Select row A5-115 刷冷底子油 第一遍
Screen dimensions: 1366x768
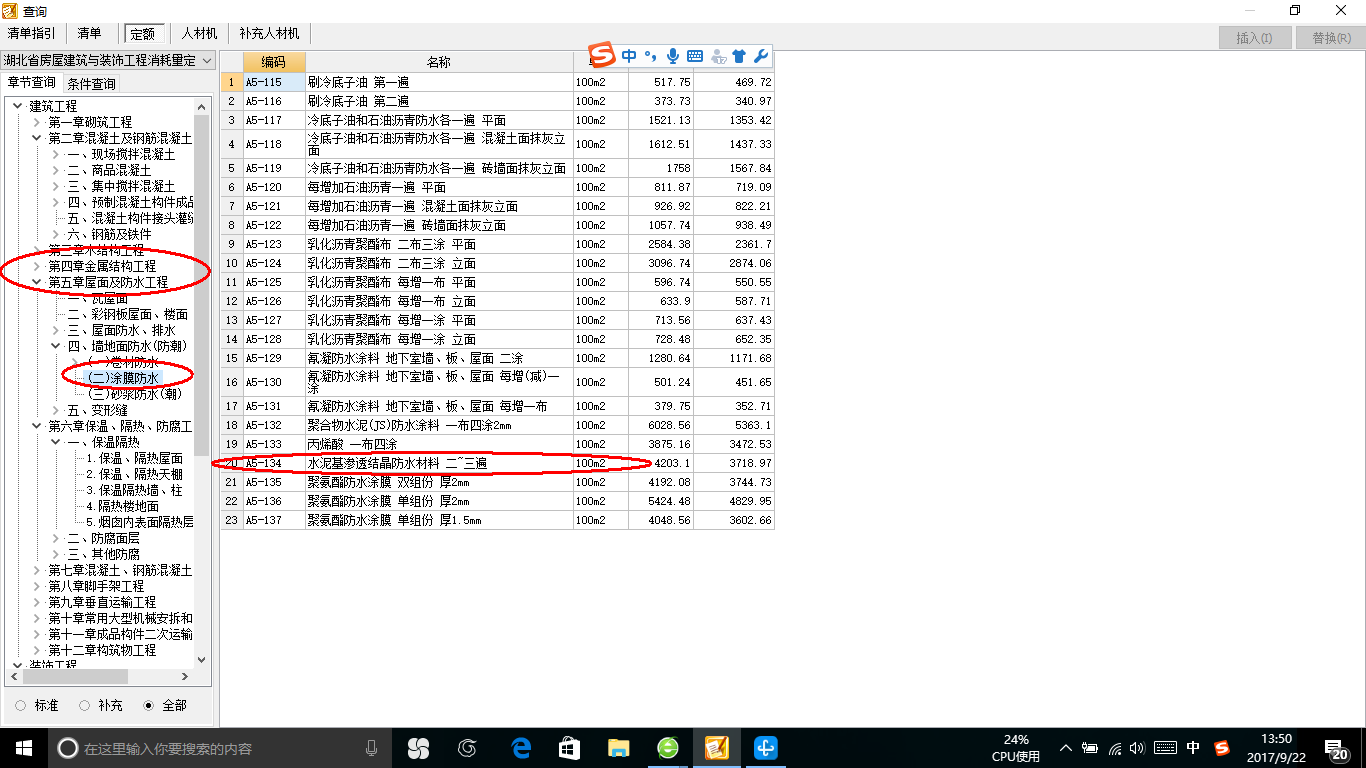click(x=497, y=82)
